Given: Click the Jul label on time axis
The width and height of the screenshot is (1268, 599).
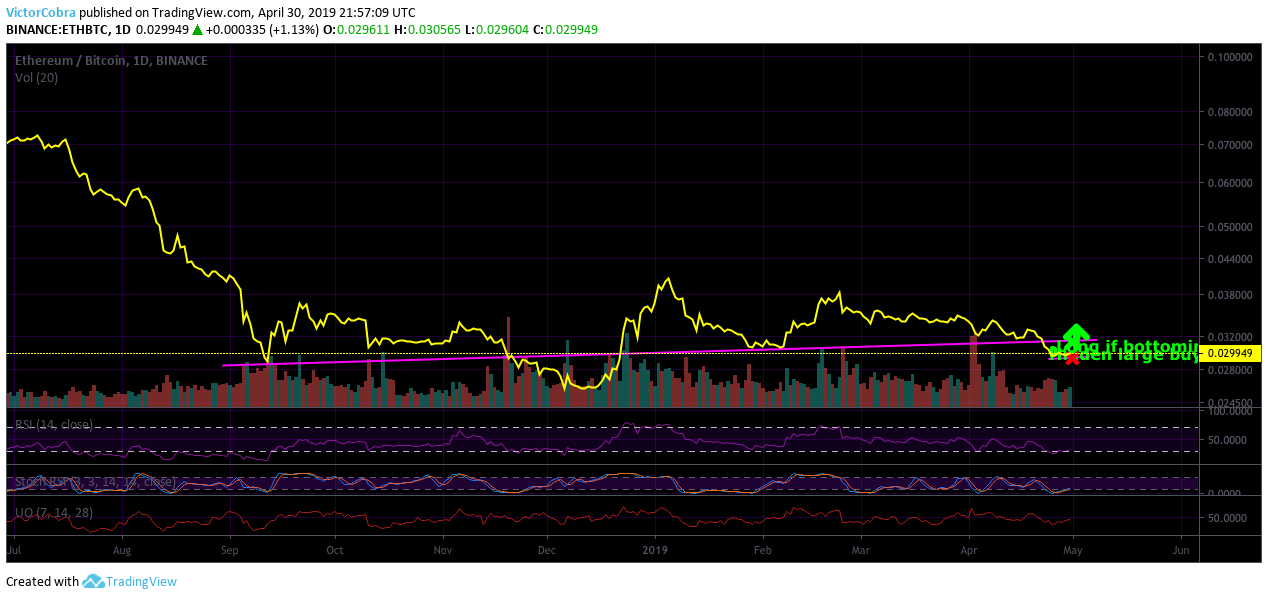Looking at the screenshot, I should tap(14, 550).
